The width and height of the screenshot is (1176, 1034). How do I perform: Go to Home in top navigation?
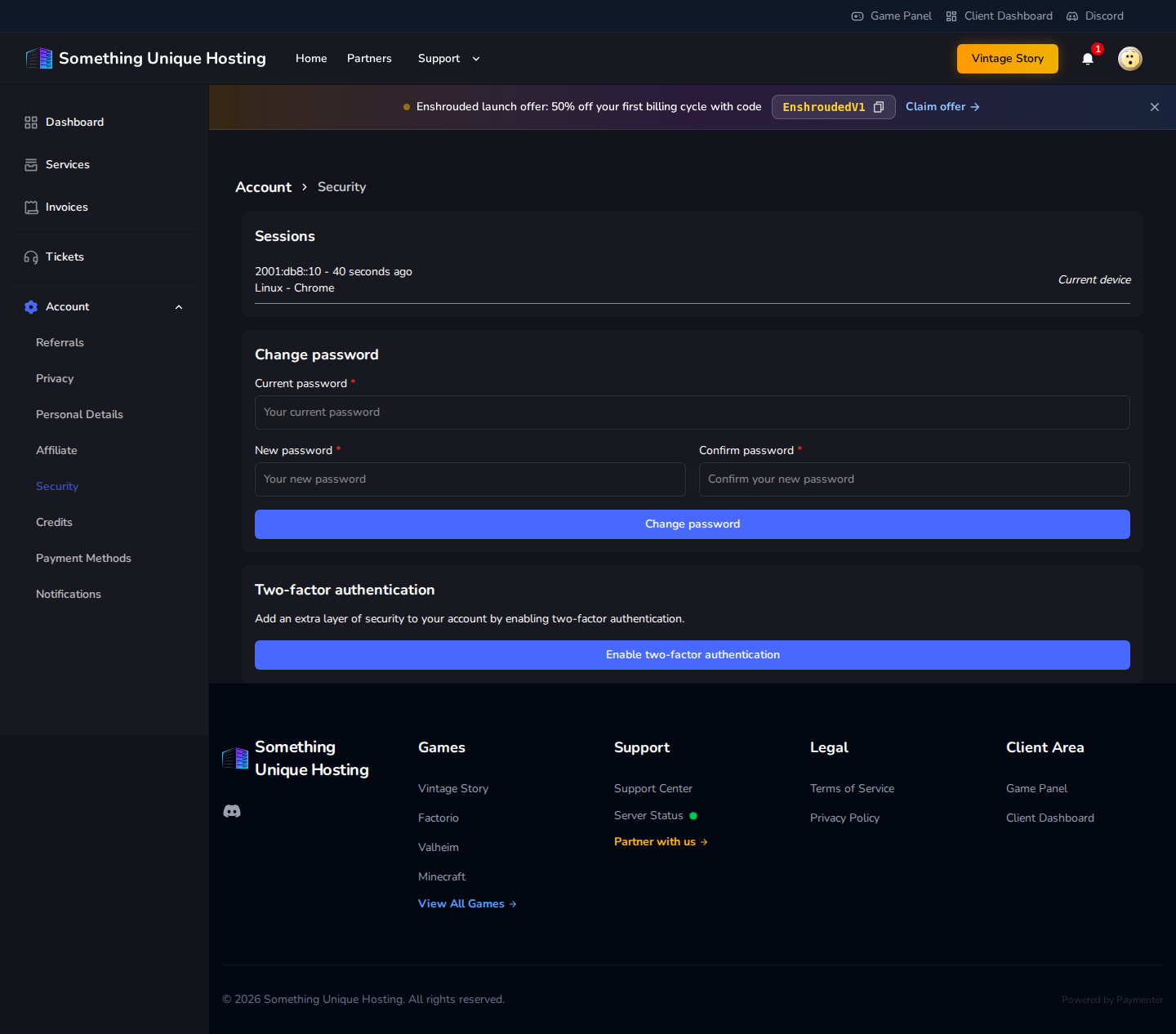(x=311, y=59)
